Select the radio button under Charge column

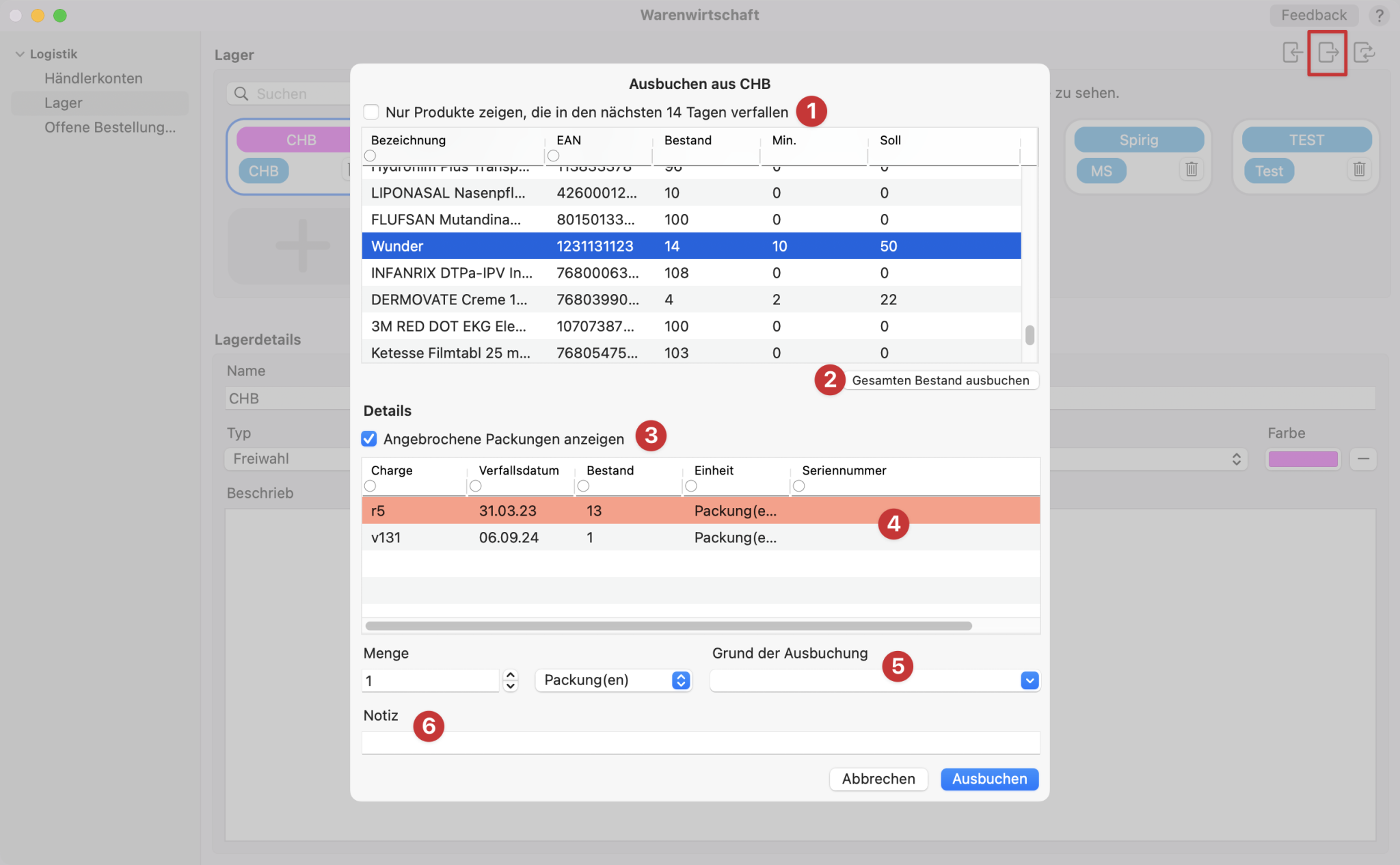(372, 486)
